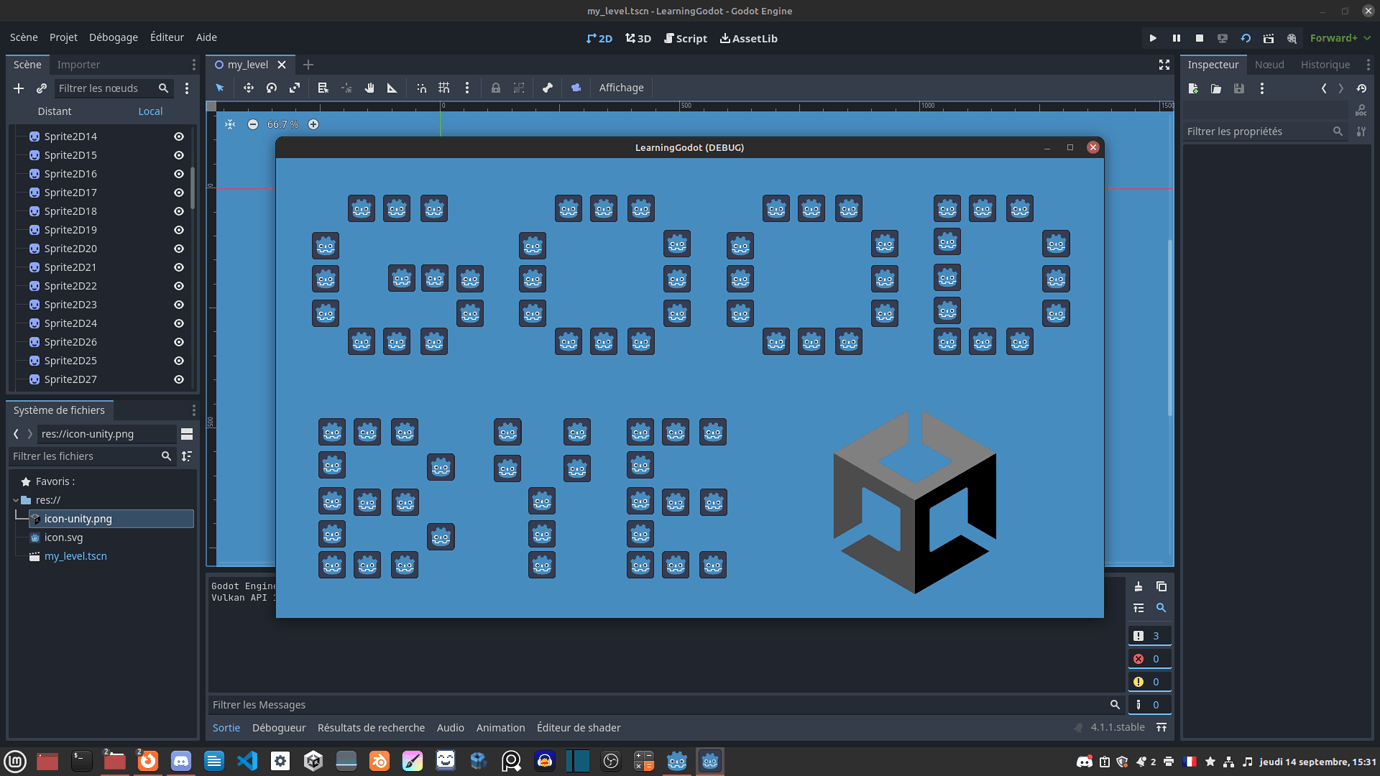Clear the output log with the broom icon
The width and height of the screenshot is (1380, 776).
[1138, 586]
